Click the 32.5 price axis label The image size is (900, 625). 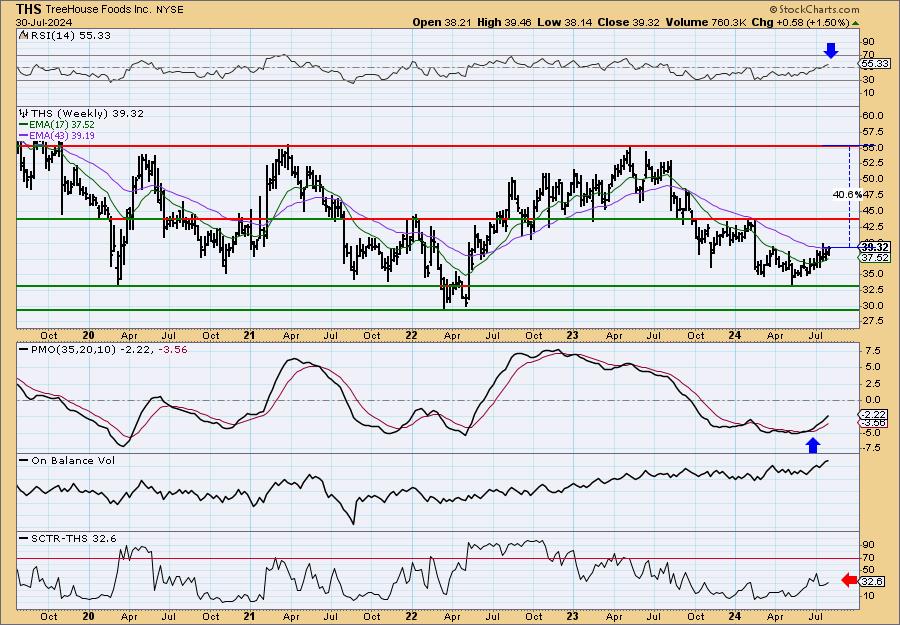pyautogui.click(x=872, y=289)
